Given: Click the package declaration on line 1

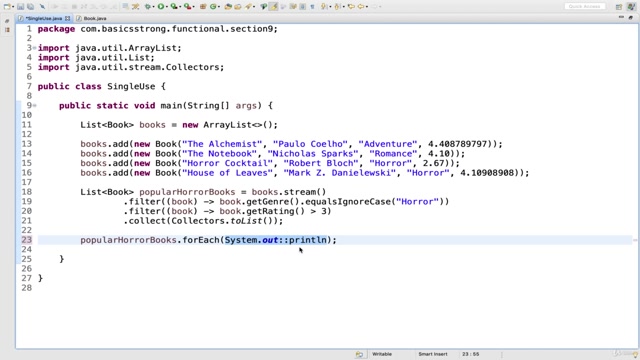Looking at the screenshot, I should (x=158, y=29).
